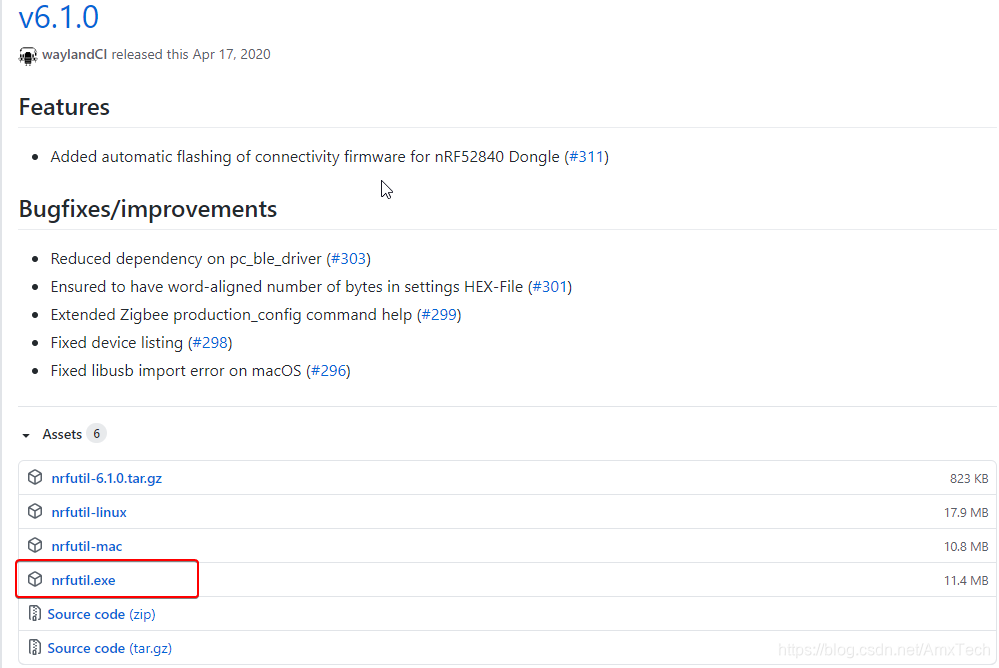The image size is (999, 668).
Task: Open issue link #296
Action: point(329,371)
